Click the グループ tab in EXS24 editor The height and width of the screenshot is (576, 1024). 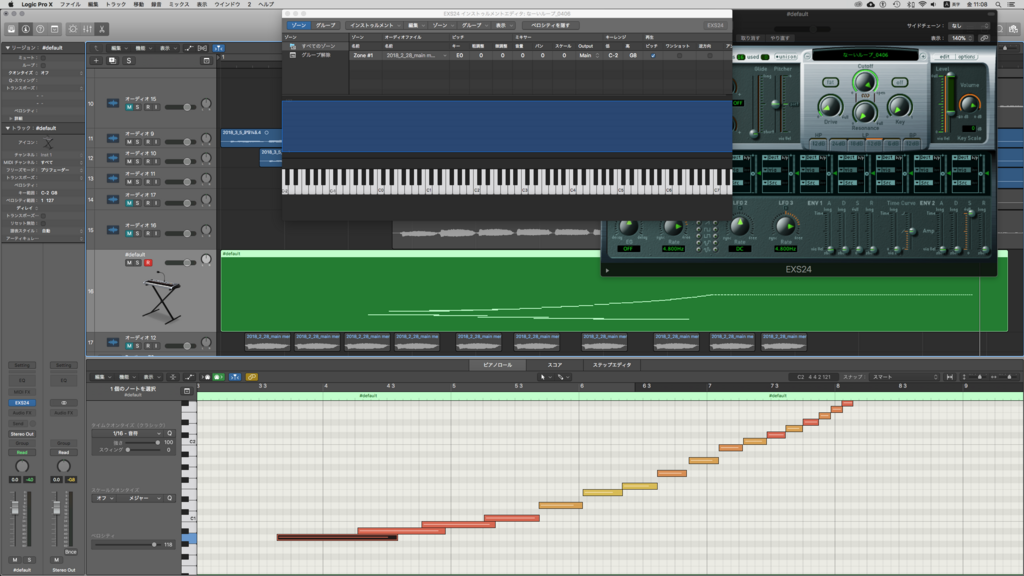click(x=325, y=25)
